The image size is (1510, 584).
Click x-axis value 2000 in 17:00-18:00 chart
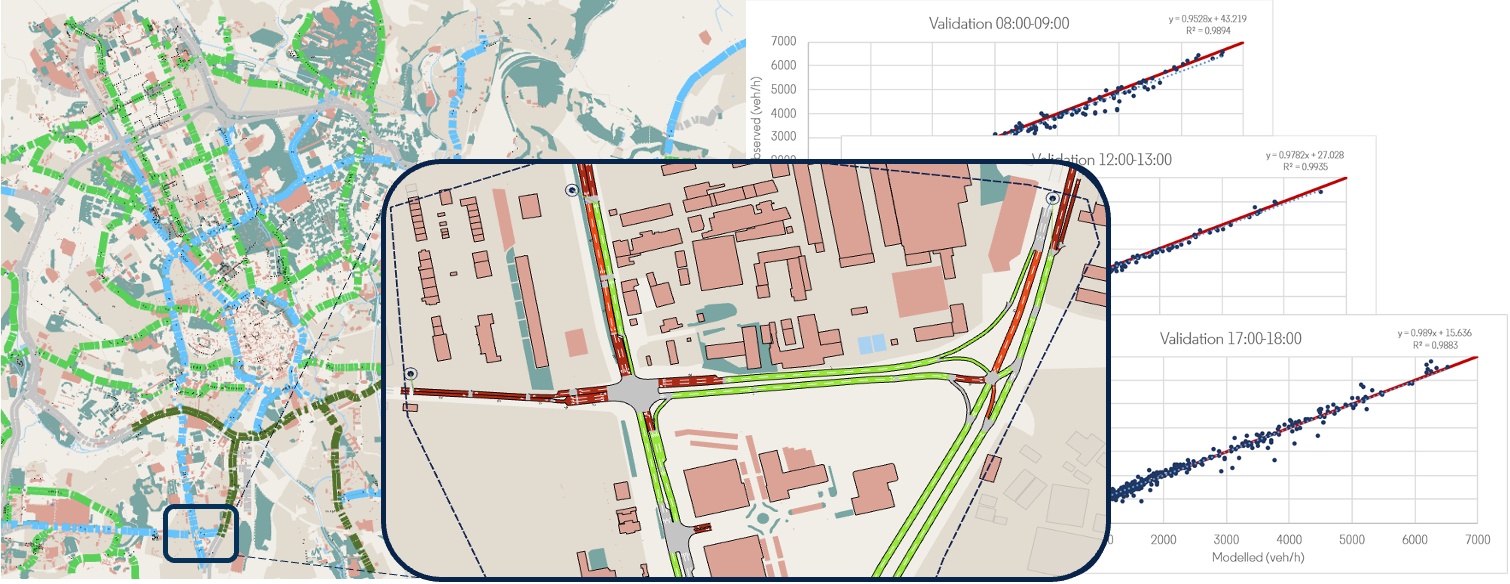(x=1164, y=540)
